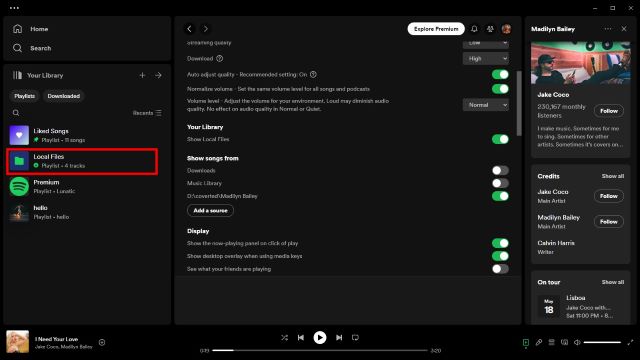This screenshot has width=640, height=360.
Task: Filter library by Downloaded chip
Action: click(64, 96)
